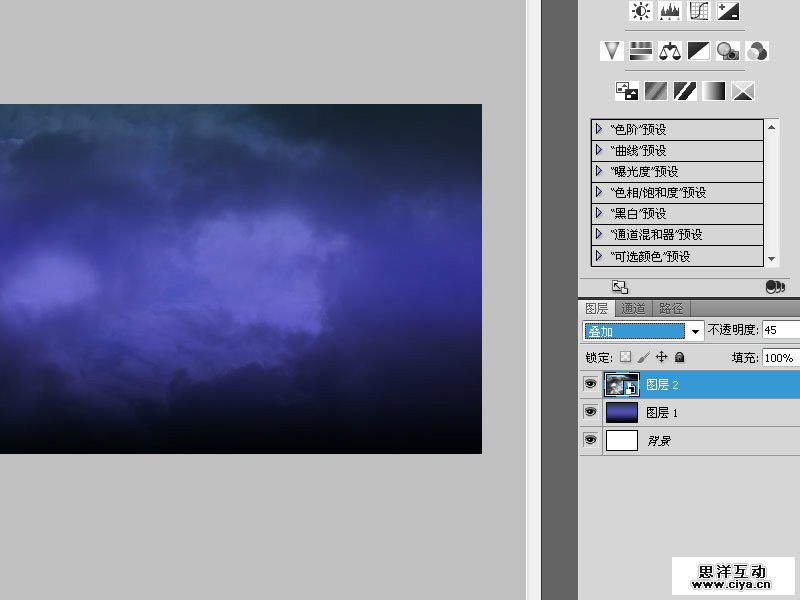The image size is (800, 600).
Task: Select the 图层 1 gradient thumbnail
Action: point(621,412)
